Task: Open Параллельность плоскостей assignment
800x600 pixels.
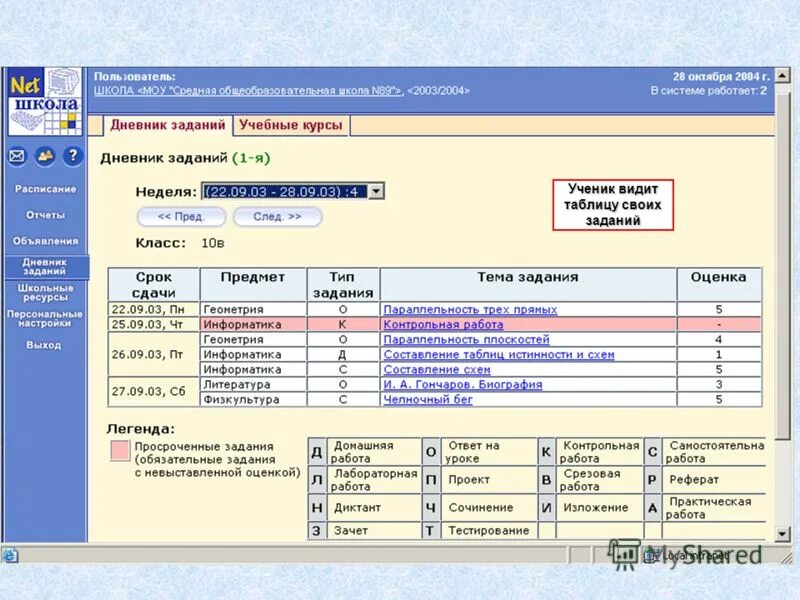Action: tap(466, 339)
